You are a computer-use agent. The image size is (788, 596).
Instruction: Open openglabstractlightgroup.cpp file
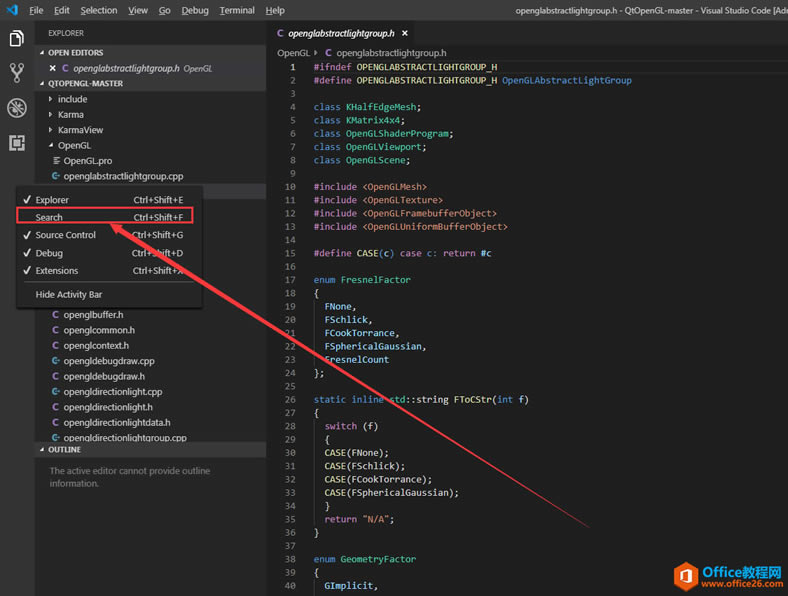(x=123, y=176)
